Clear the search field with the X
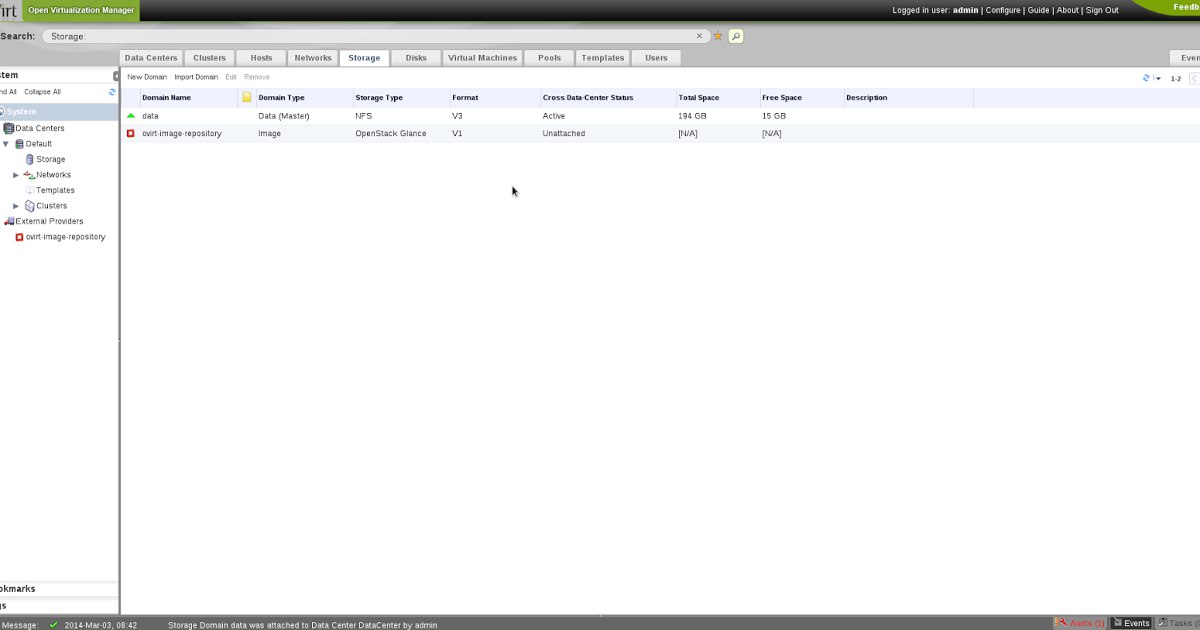 700,36
